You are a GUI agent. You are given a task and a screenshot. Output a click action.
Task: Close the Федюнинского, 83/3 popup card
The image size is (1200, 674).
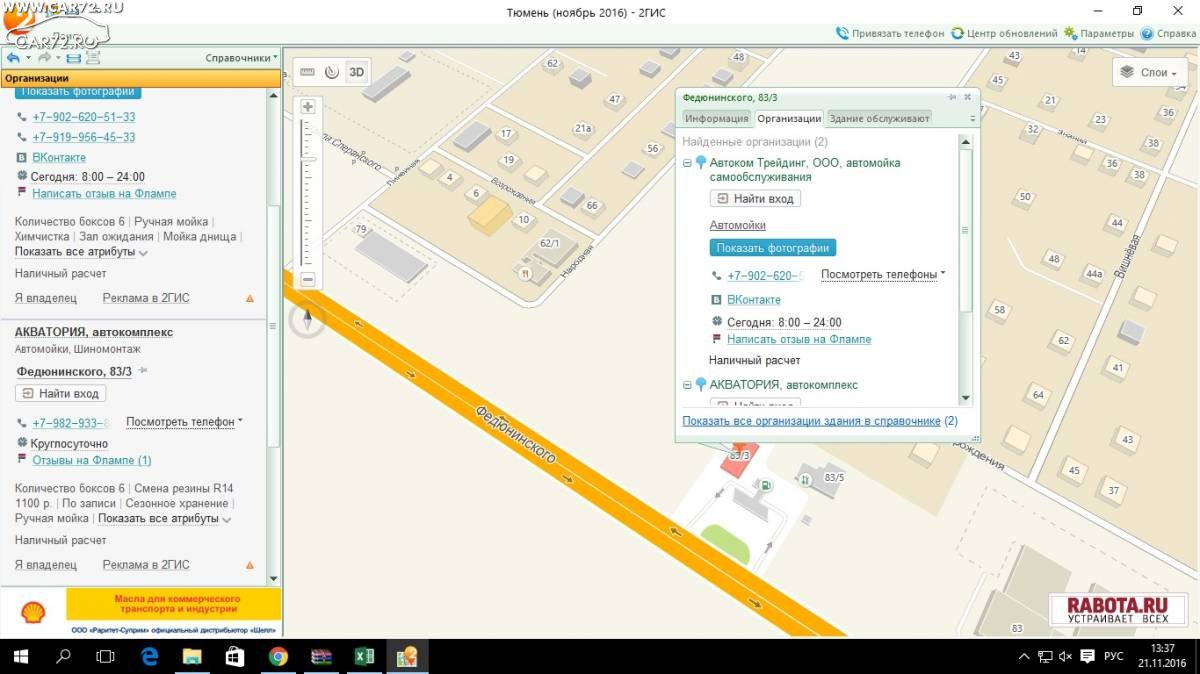click(967, 97)
